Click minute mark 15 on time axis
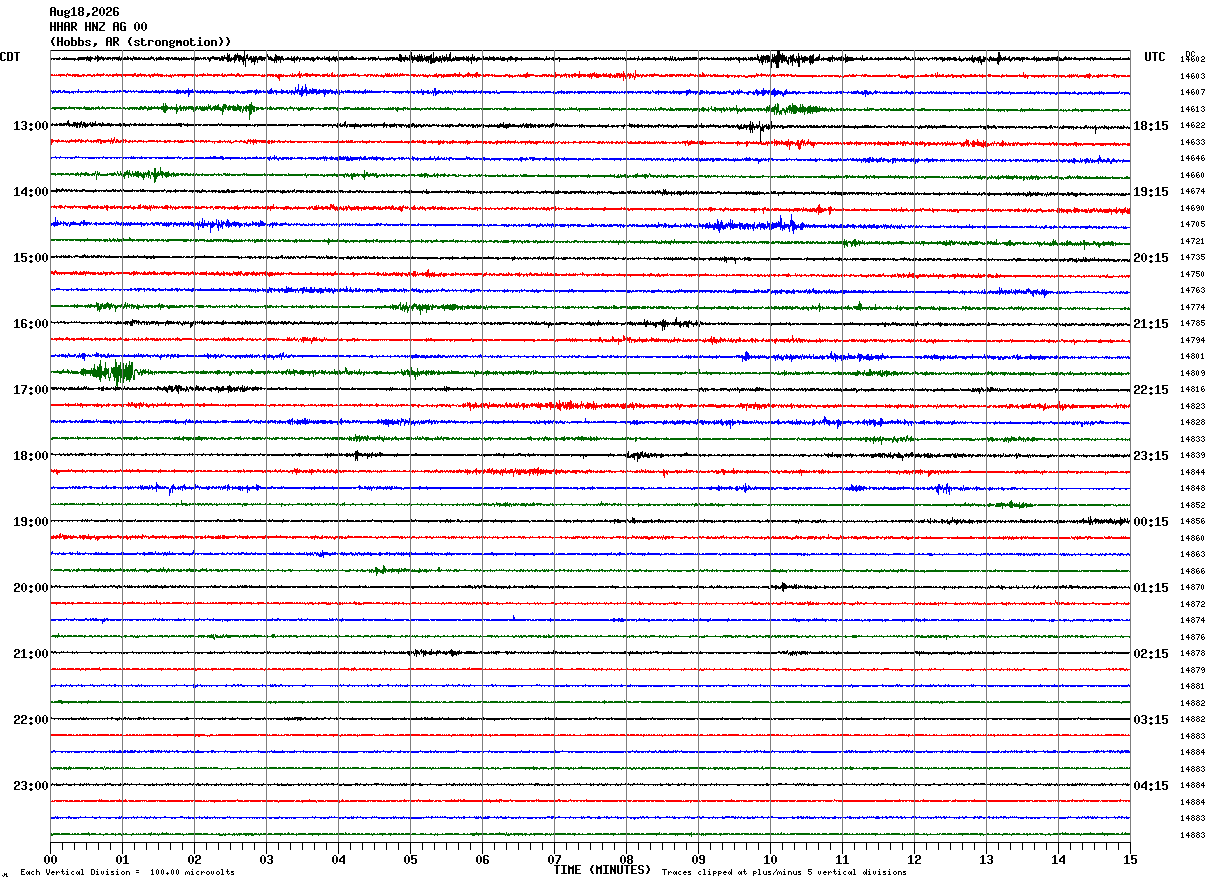Image resolution: width=1210 pixels, height=886 pixels. [x=1130, y=859]
